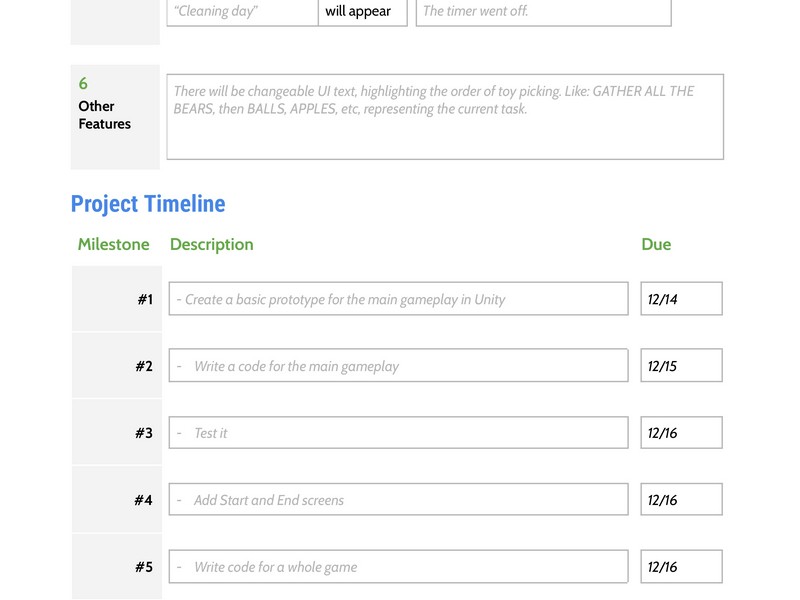Click the "Description" column header
The image size is (800, 600).
click(x=212, y=244)
